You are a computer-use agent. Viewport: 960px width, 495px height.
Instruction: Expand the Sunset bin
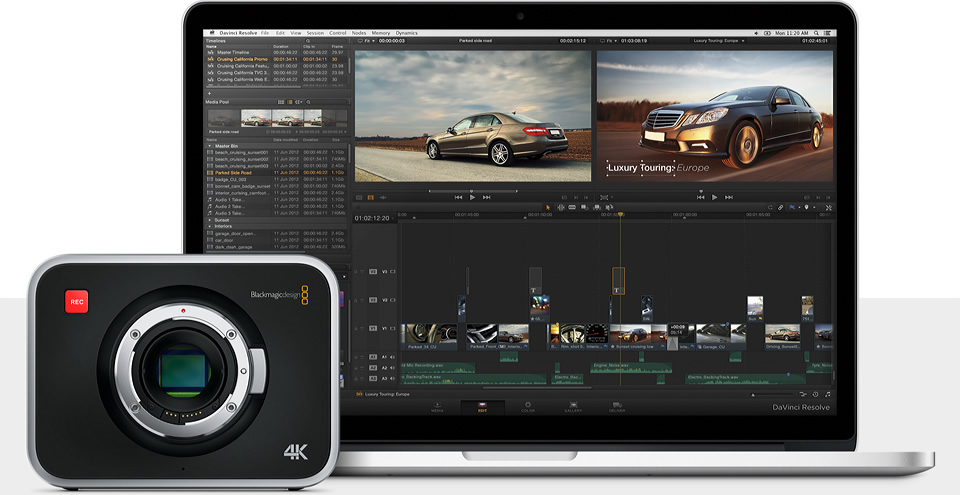click(210, 220)
